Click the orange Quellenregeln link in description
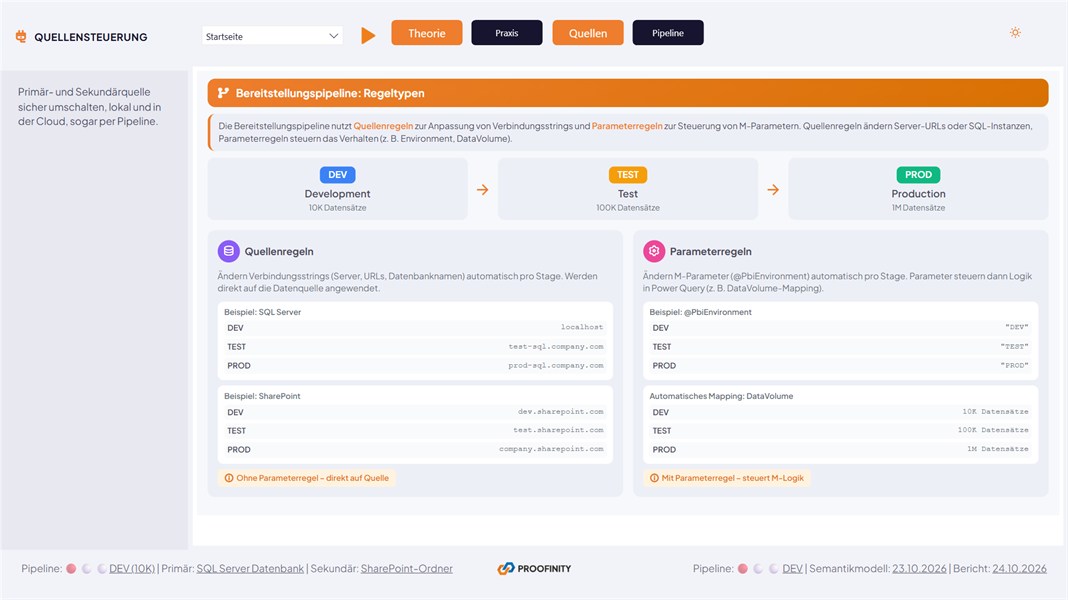Image resolution: width=1068 pixels, height=600 pixels. [x=383, y=126]
